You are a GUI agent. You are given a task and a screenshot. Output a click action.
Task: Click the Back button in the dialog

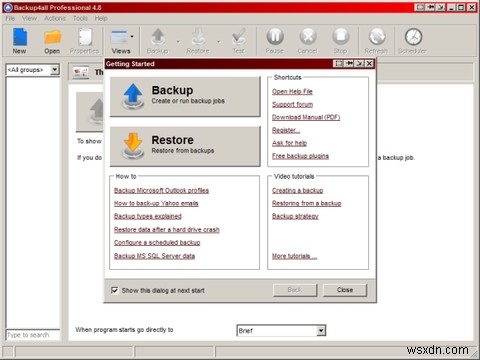tap(295, 290)
